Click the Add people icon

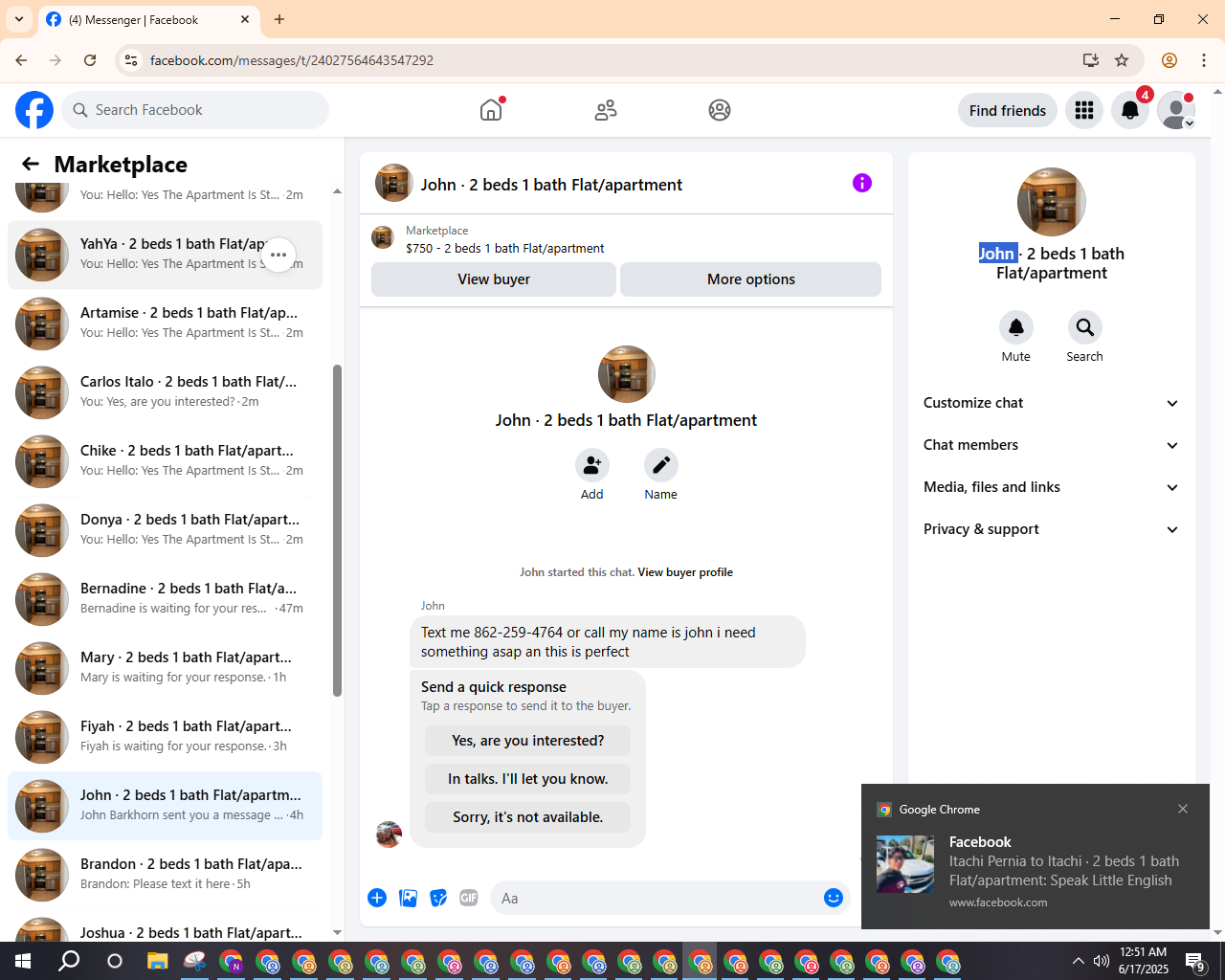click(x=592, y=465)
